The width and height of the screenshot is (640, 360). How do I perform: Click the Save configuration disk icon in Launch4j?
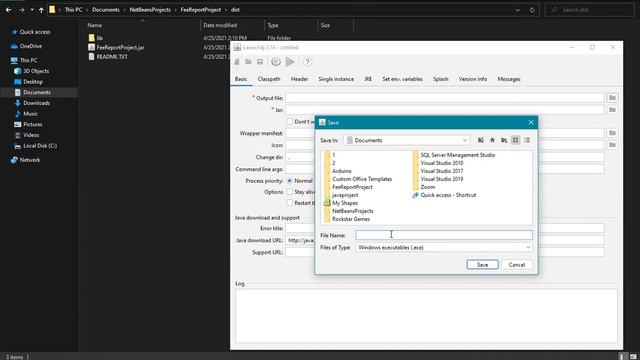[260, 62]
